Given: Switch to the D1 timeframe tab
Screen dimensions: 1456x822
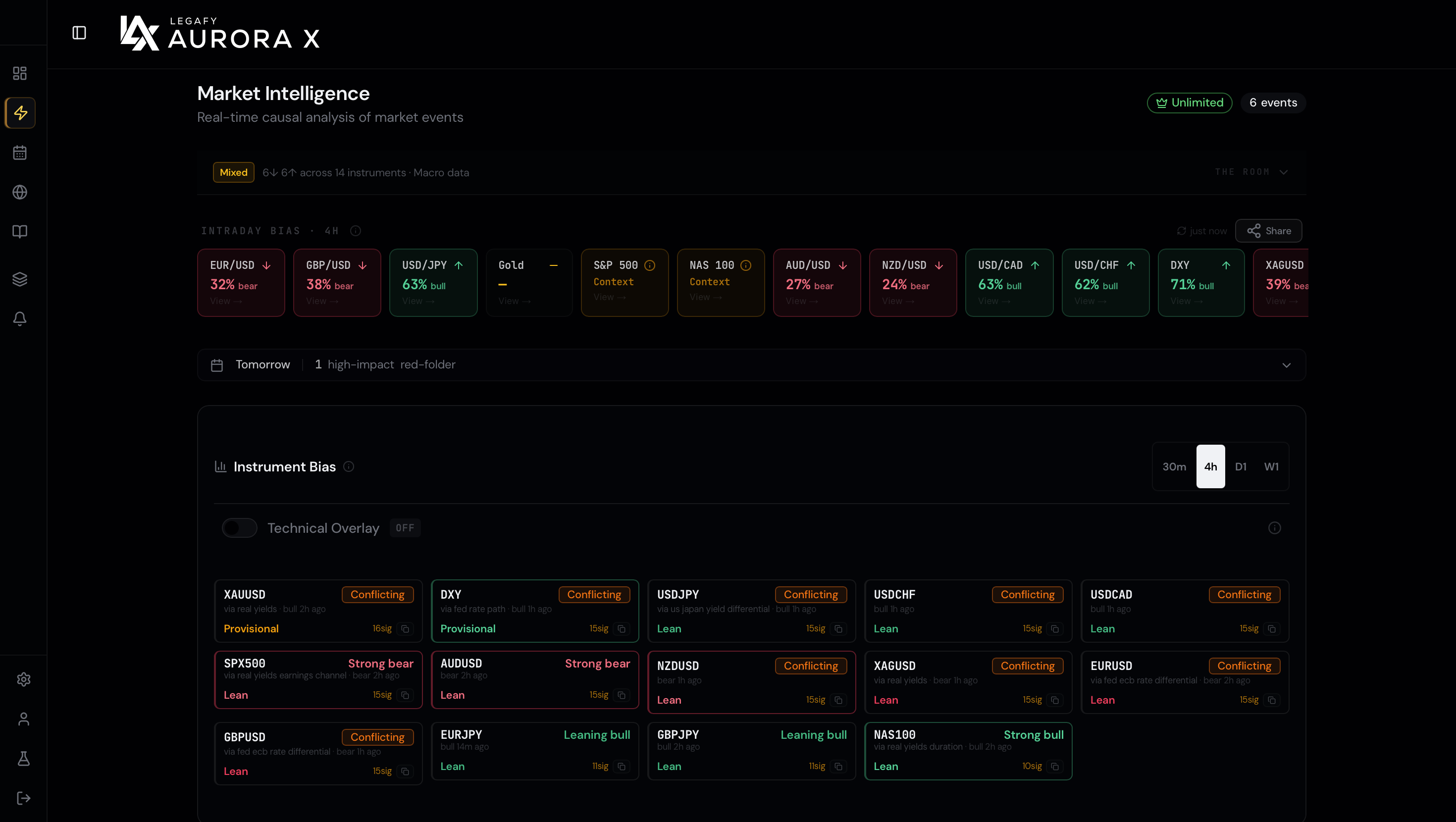Looking at the screenshot, I should [1241, 466].
